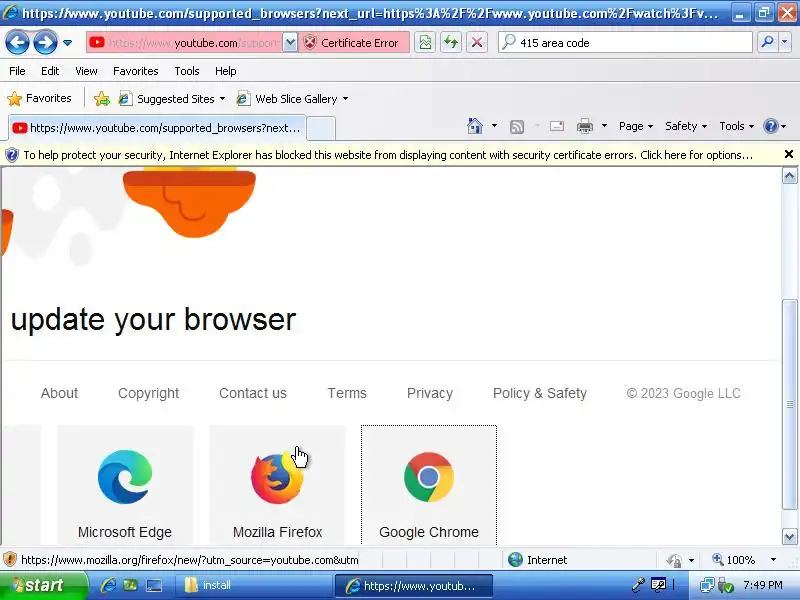Open the Page command bar menu
This screenshot has width=800, height=600.
pyautogui.click(x=636, y=126)
